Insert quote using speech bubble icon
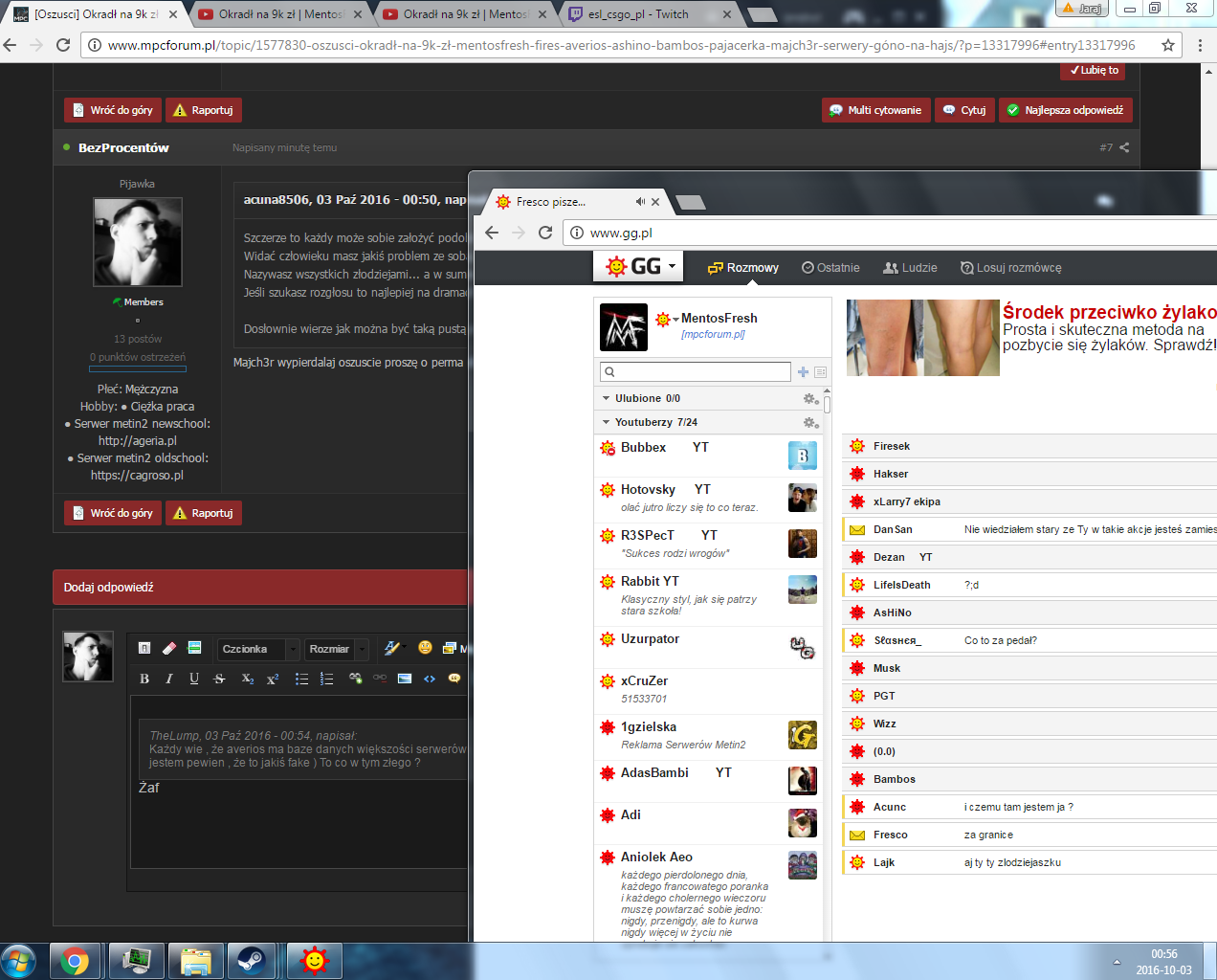 (x=454, y=679)
